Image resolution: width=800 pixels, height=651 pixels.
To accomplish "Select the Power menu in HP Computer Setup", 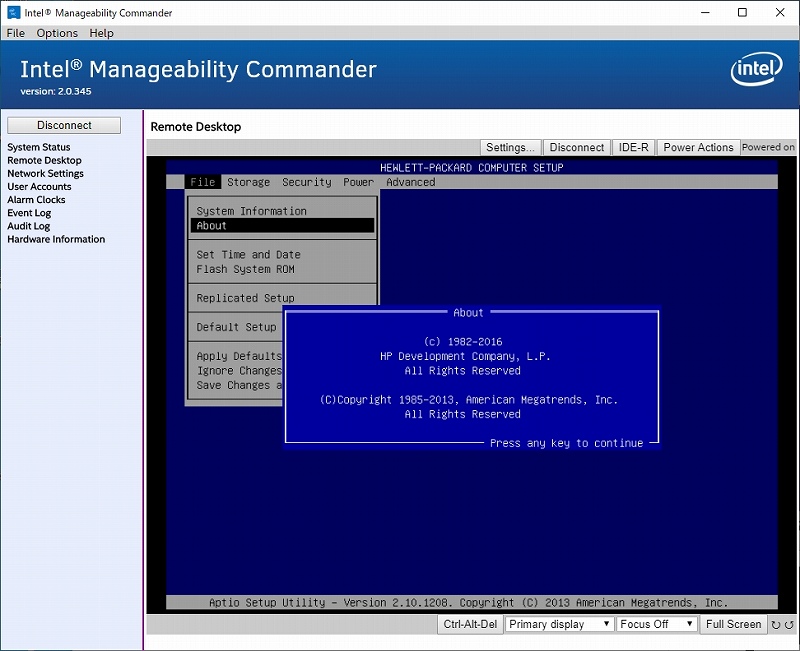I will click(x=358, y=182).
